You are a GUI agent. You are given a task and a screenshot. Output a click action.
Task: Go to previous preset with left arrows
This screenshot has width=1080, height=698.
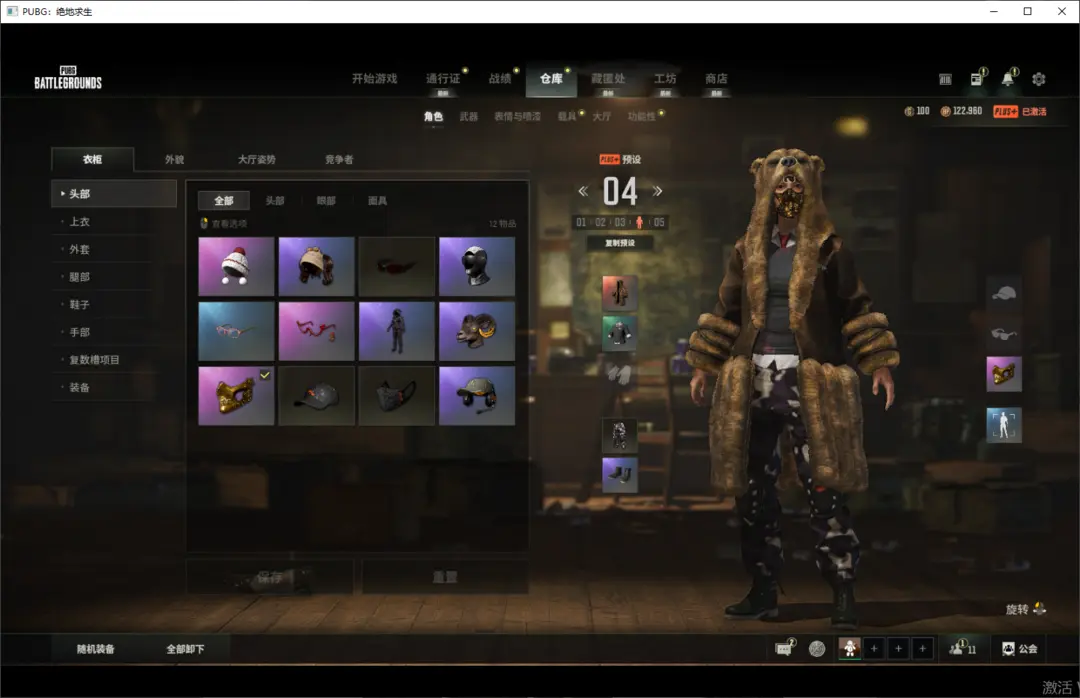pos(583,192)
